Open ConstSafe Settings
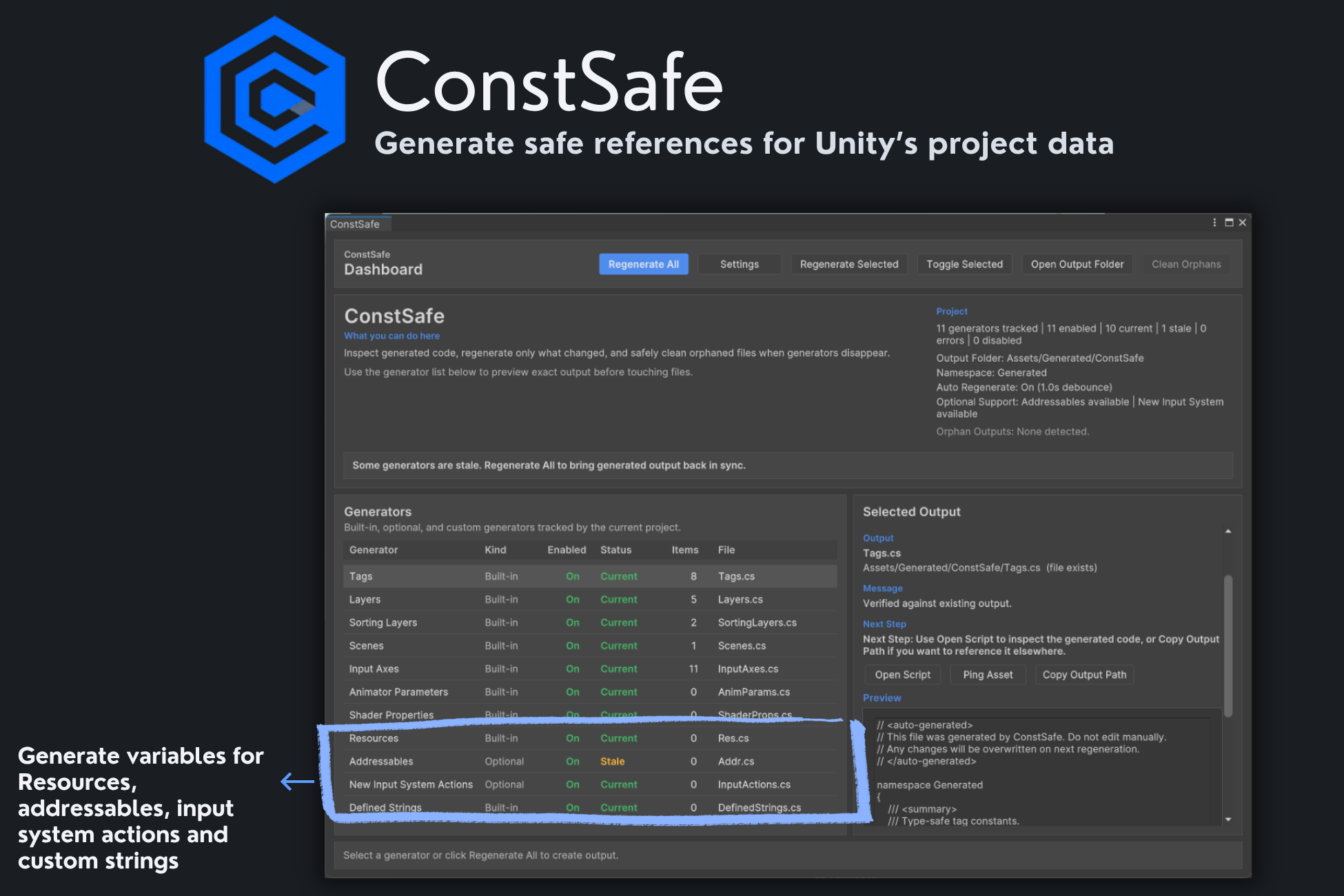This screenshot has width=1344, height=896. point(739,264)
